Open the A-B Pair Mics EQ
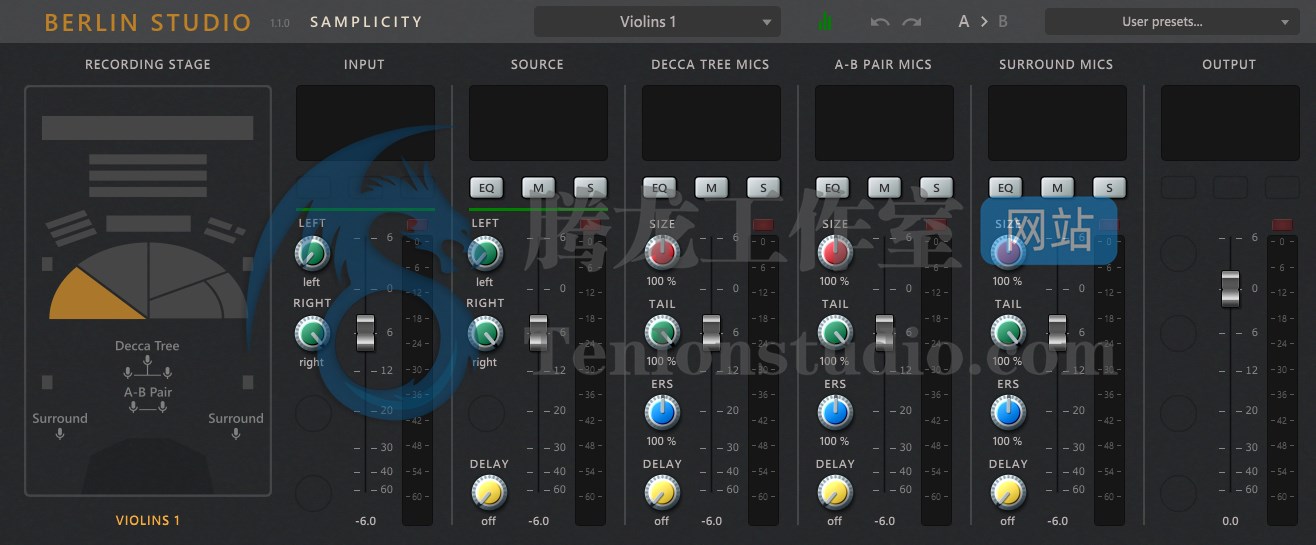The width and height of the screenshot is (1316, 545). point(832,188)
